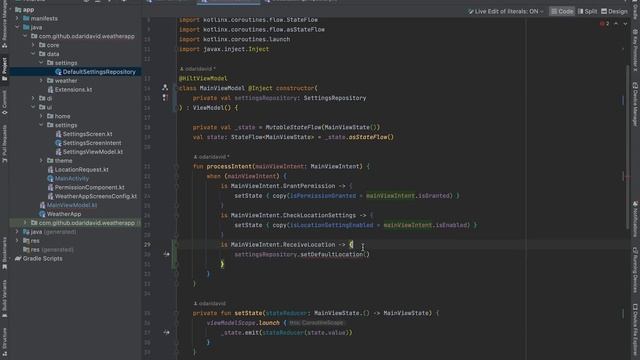This screenshot has height=360, width=640.
Task: Click gutter icon beside settingsRepository parameter line
Action: tap(165, 98)
